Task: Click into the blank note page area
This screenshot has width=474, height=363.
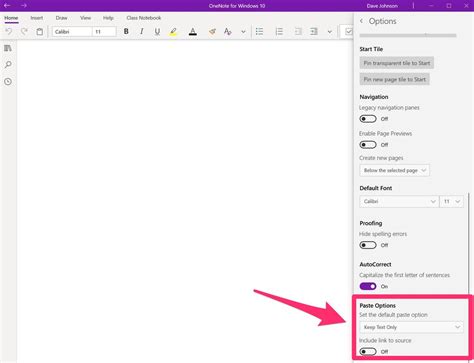Action: tap(185, 200)
